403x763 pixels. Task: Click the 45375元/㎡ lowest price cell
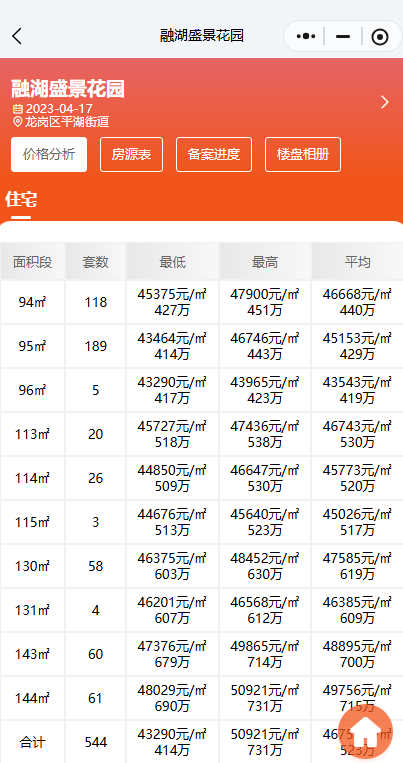click(172, 302)
